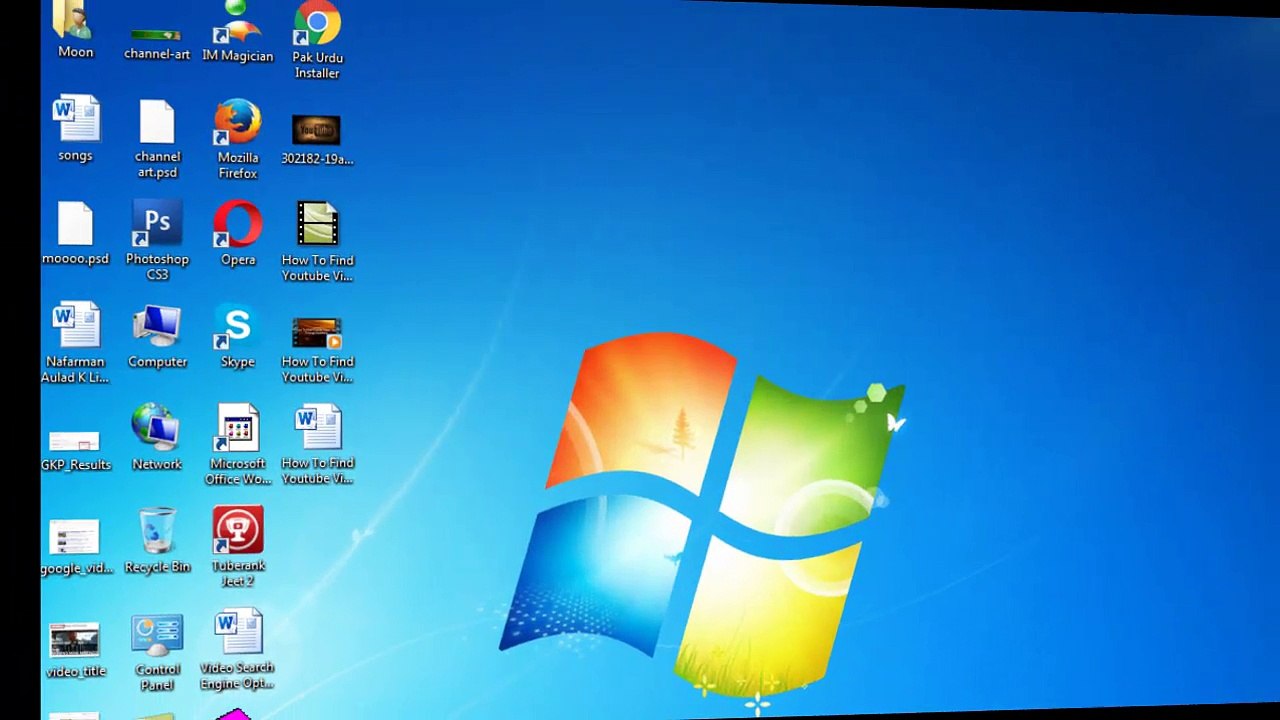Launch the Microsoft Office Wo... shortcut

point(238,444)
